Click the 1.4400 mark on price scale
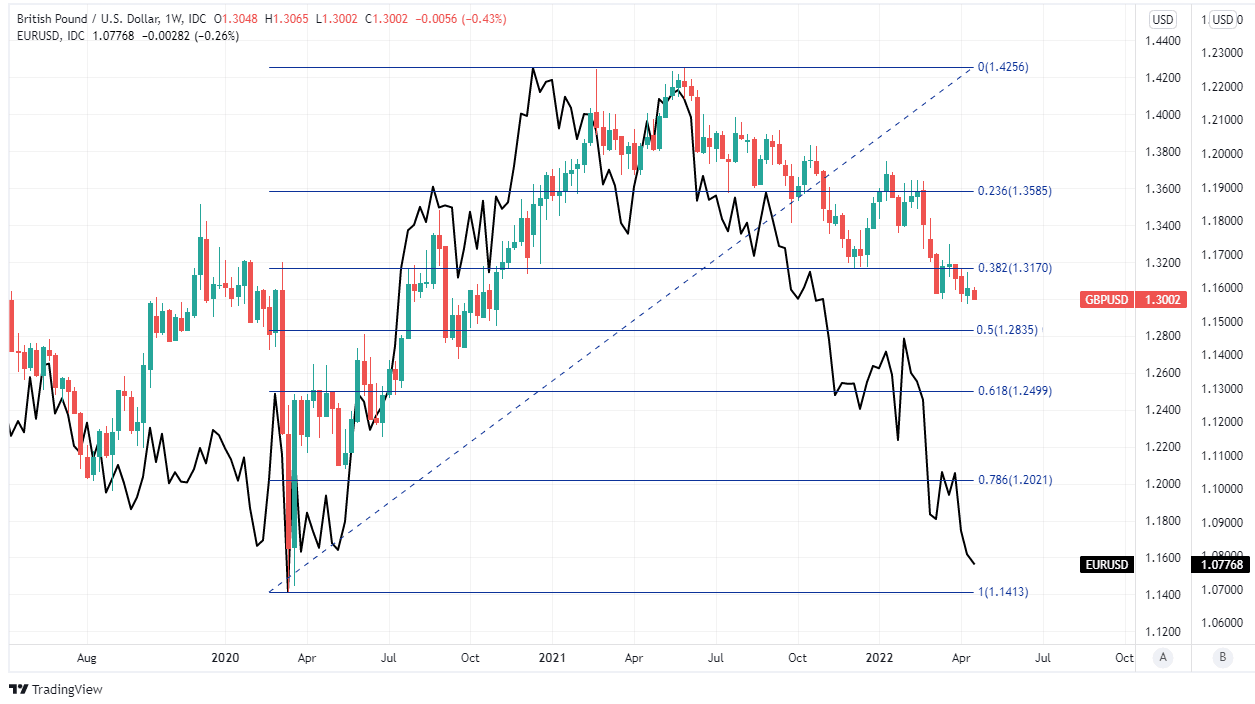 [x=1160, y=41]
